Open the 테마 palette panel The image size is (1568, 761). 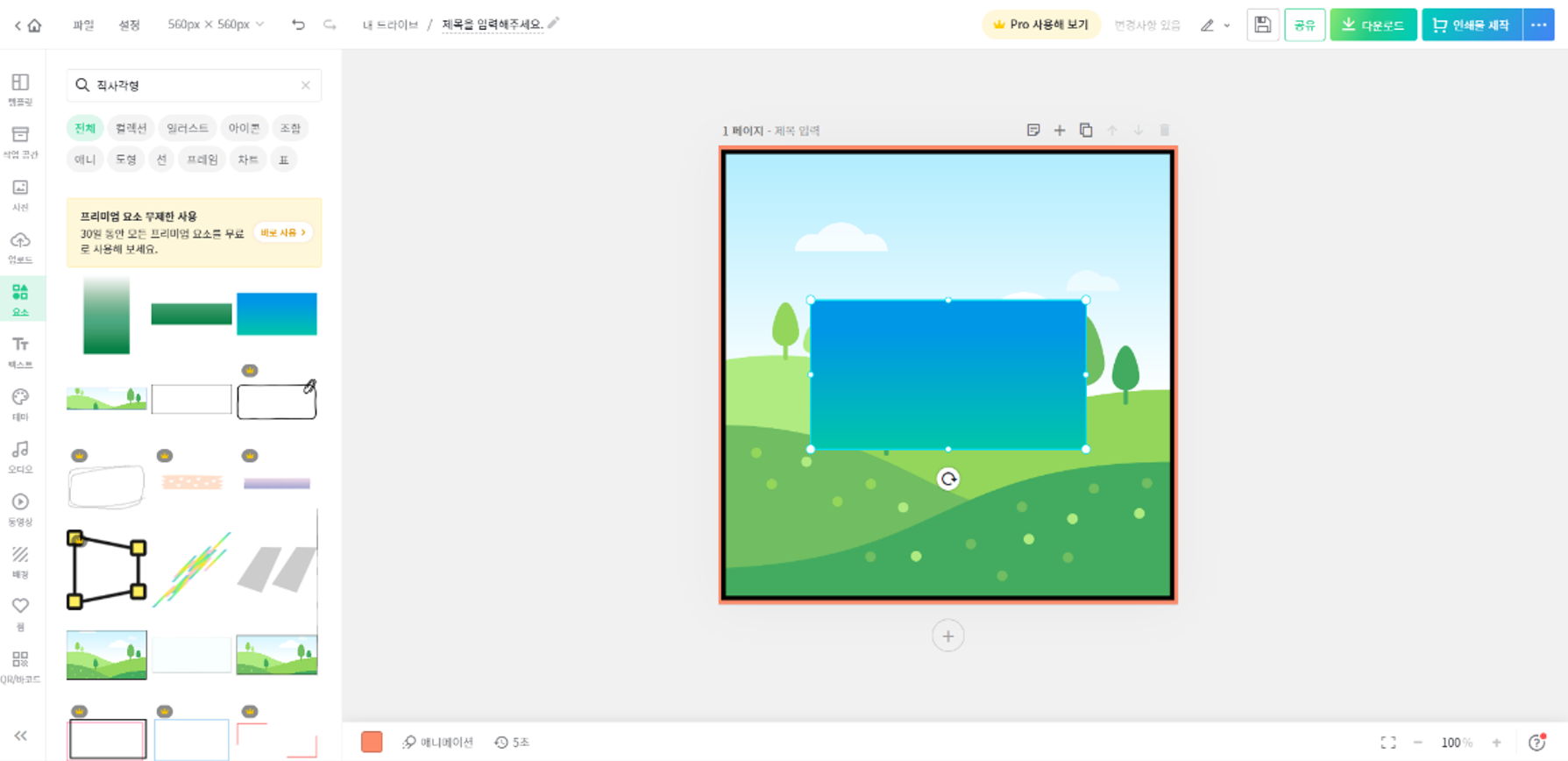pos(20,404)
